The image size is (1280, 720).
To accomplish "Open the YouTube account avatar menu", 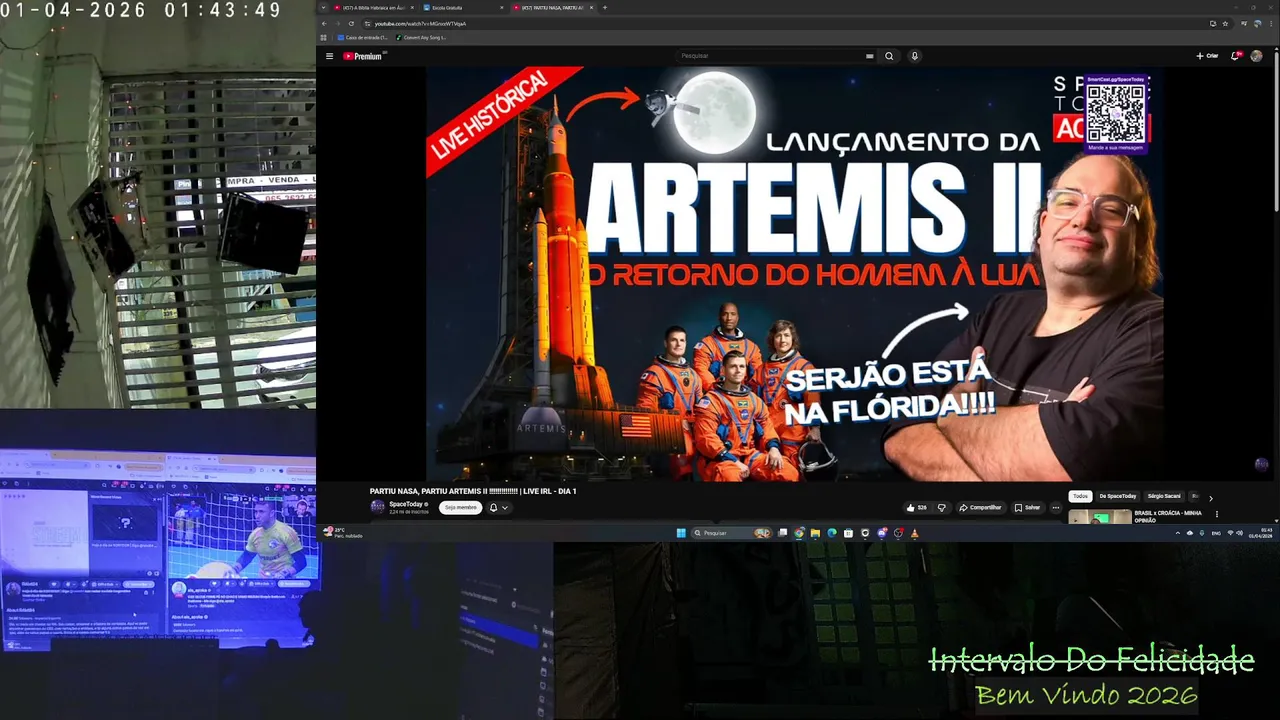I will pos(1256,56).
